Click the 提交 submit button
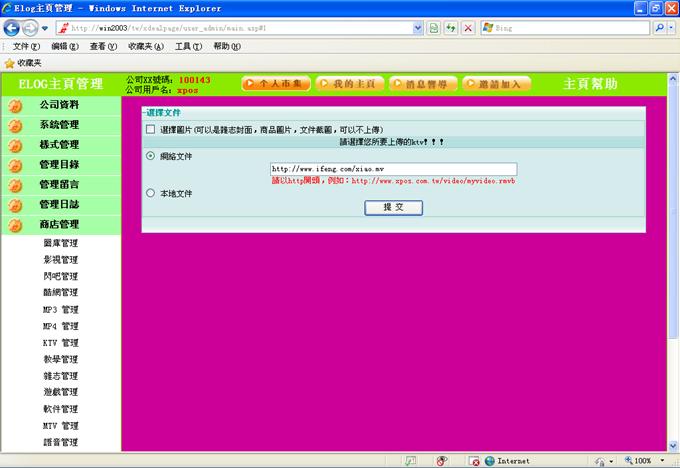The height and width of the screenshot is (468, 680). pyautogui.click(x=393, y=207)
